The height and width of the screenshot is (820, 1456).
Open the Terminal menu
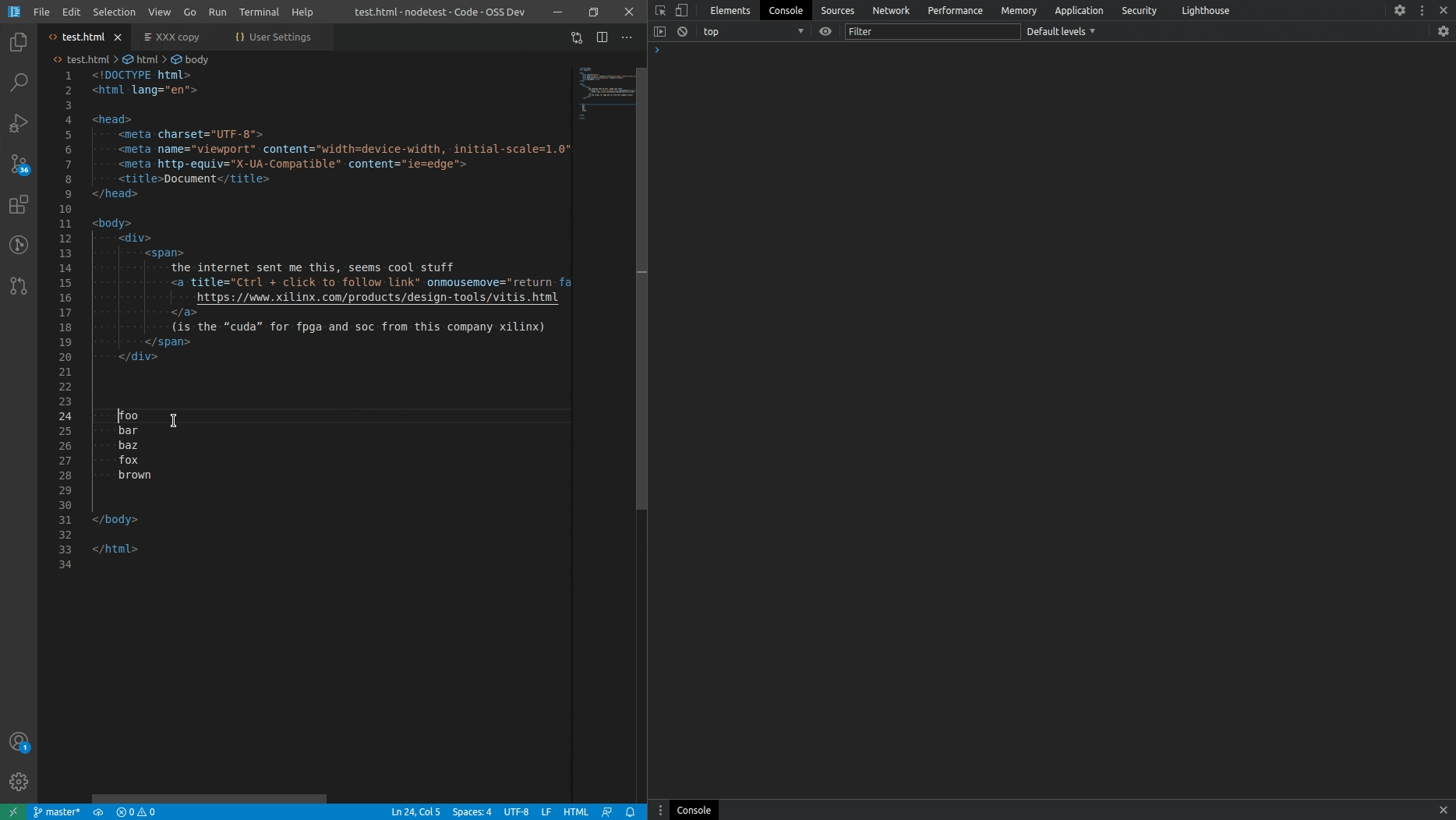tap(259, 12)
